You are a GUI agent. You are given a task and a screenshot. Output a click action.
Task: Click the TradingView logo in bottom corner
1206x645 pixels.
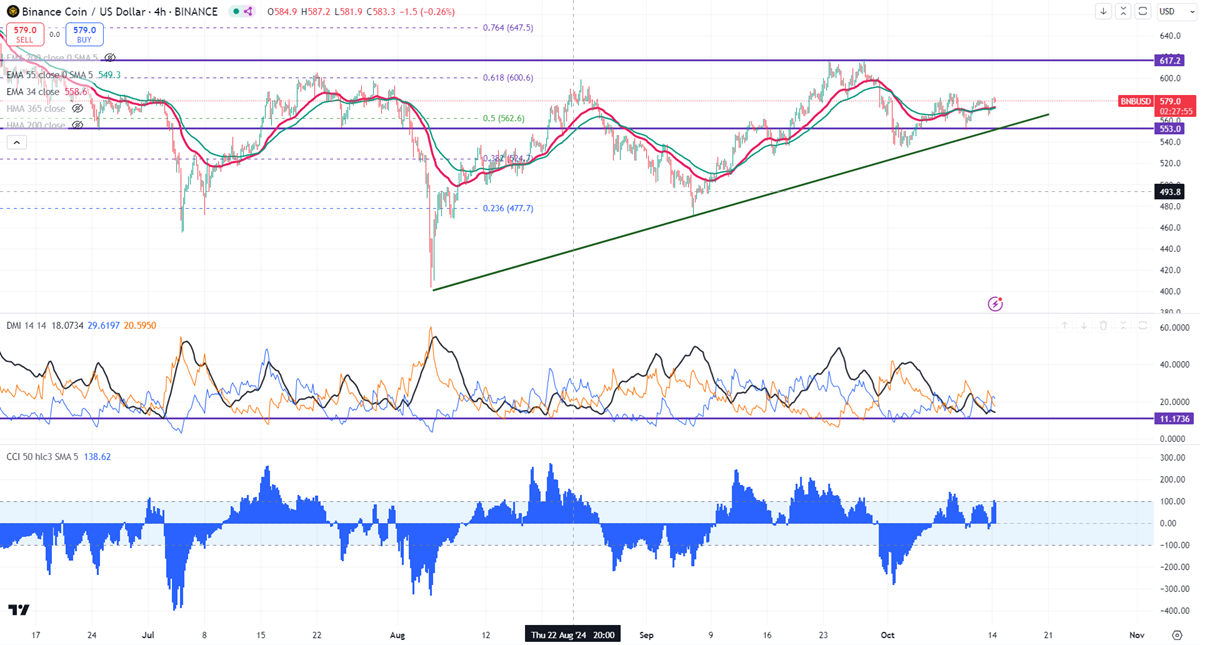click(x=18, y=610)
